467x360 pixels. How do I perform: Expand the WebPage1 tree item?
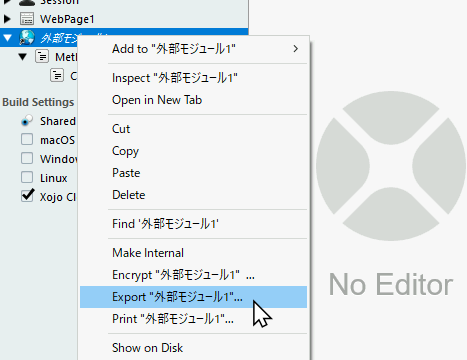7,19
